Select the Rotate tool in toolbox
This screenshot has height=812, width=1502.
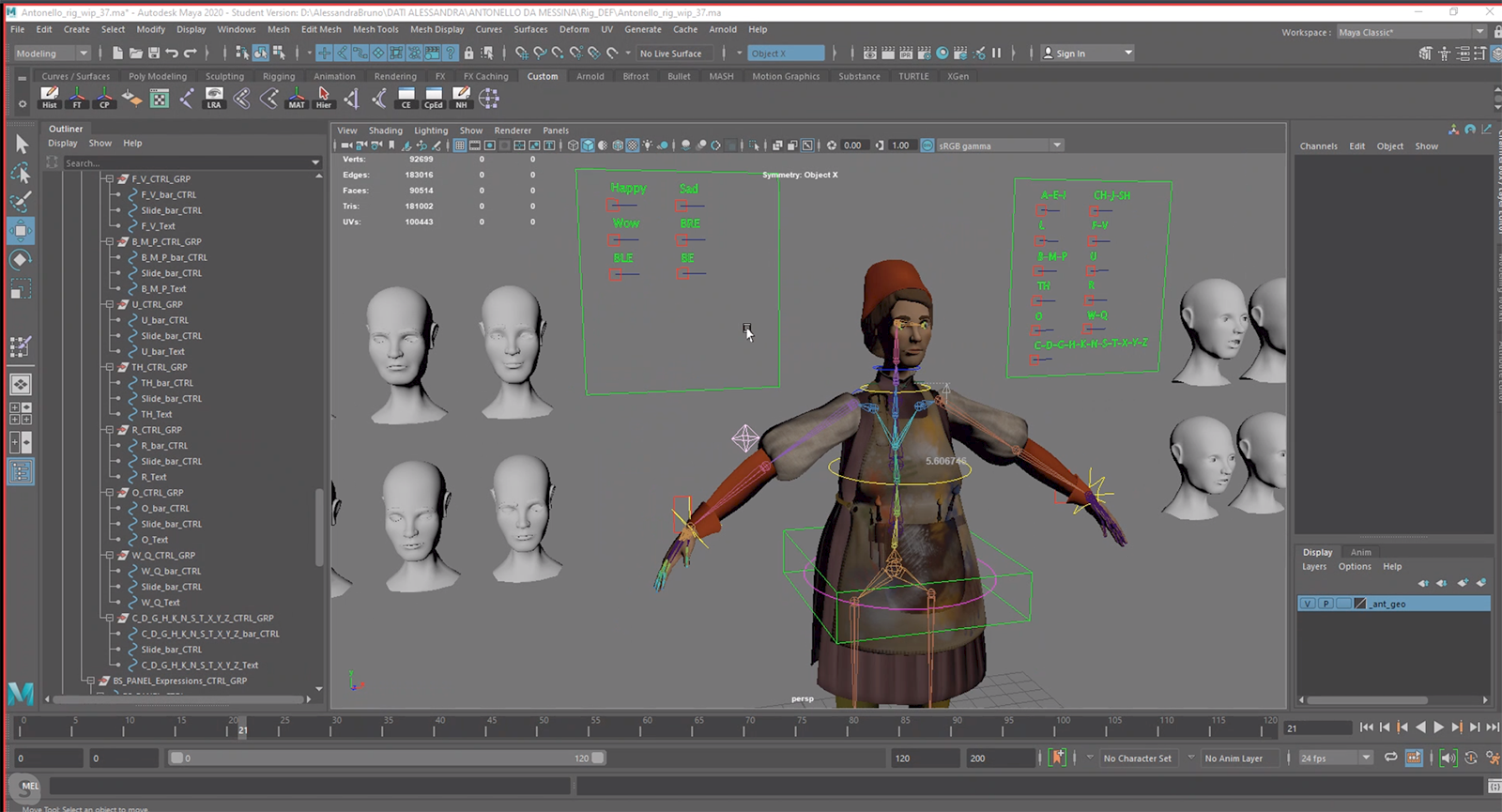[21, 260]
